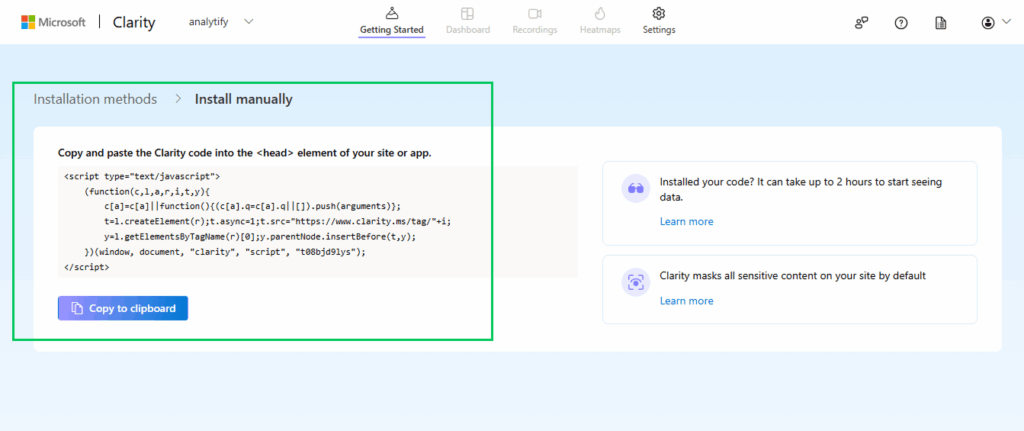
Task: Click the Settings gear icon
Action: [659, 13]
